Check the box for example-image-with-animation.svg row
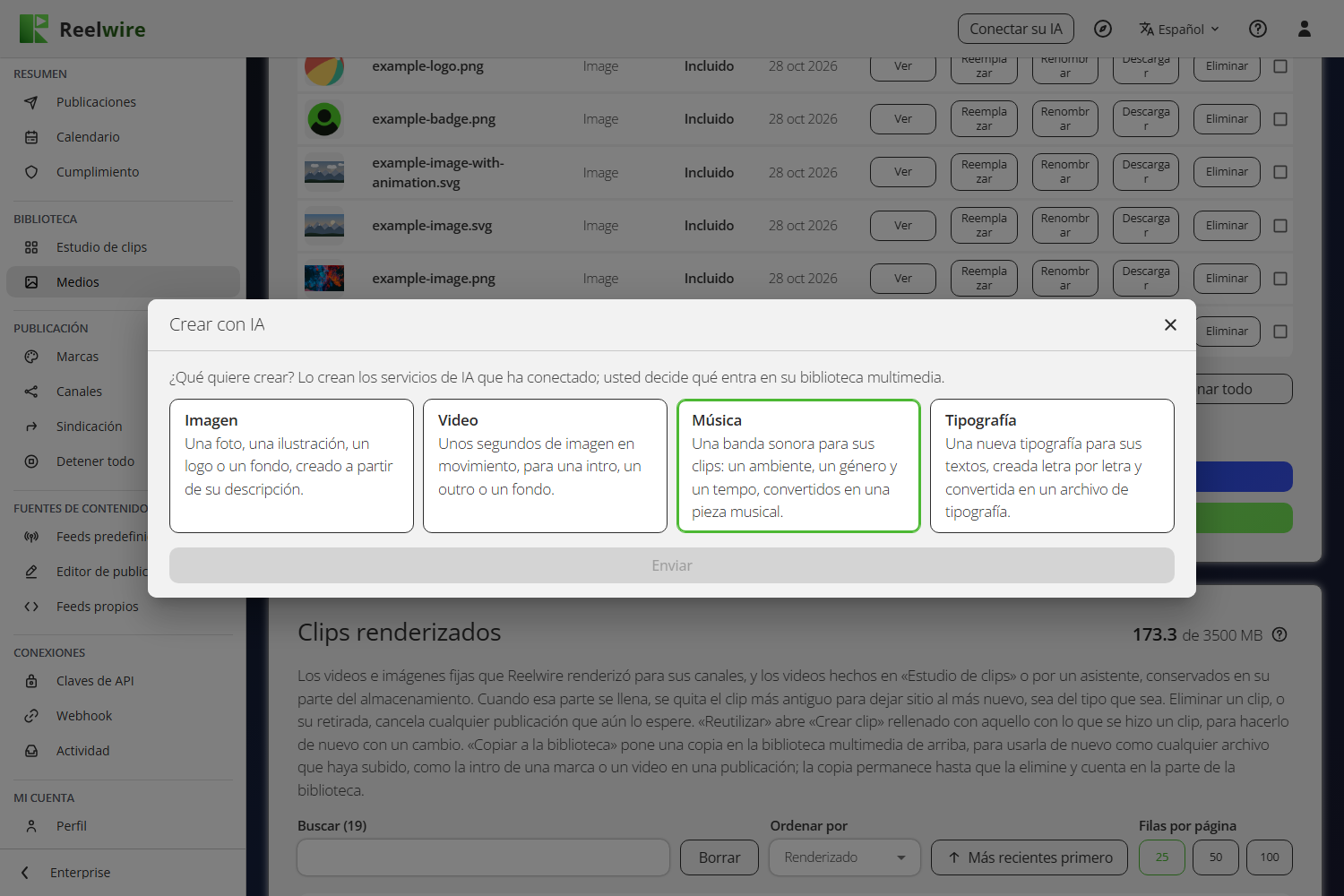This screenshot has width=1344, height=896. (x=1280, y=172)
